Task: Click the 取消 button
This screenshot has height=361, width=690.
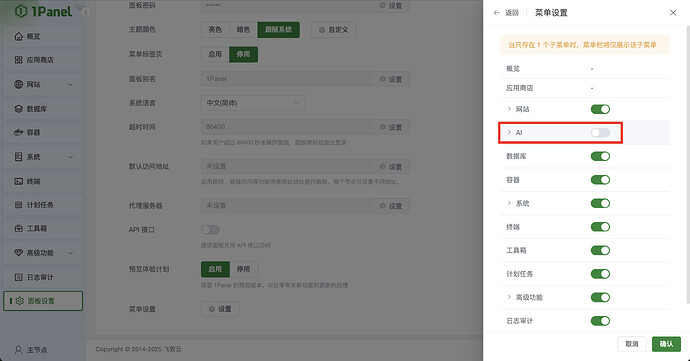Action: [632, 344]
